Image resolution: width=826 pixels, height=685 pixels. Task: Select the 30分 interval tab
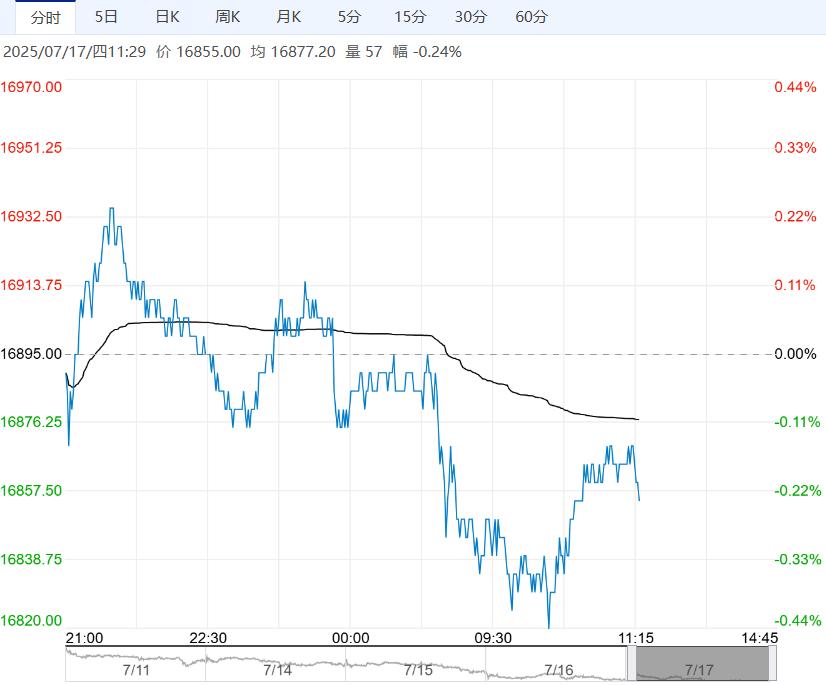(470, 17)
